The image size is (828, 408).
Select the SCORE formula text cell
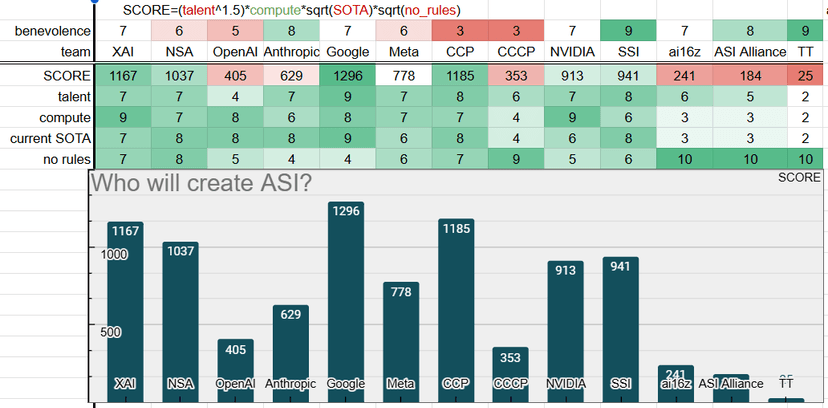[291, 10]
